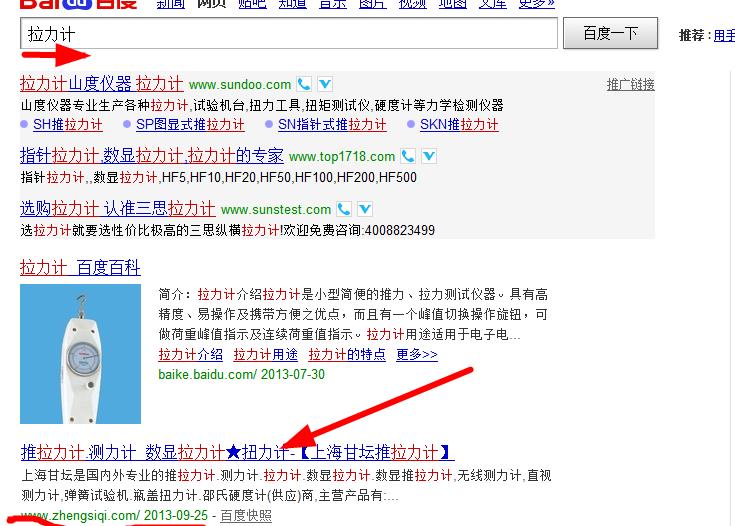Click the phone icon beside www.top1718.com
Image resolution: width=735 pixels, height=526 pixels.
point(408,156)
